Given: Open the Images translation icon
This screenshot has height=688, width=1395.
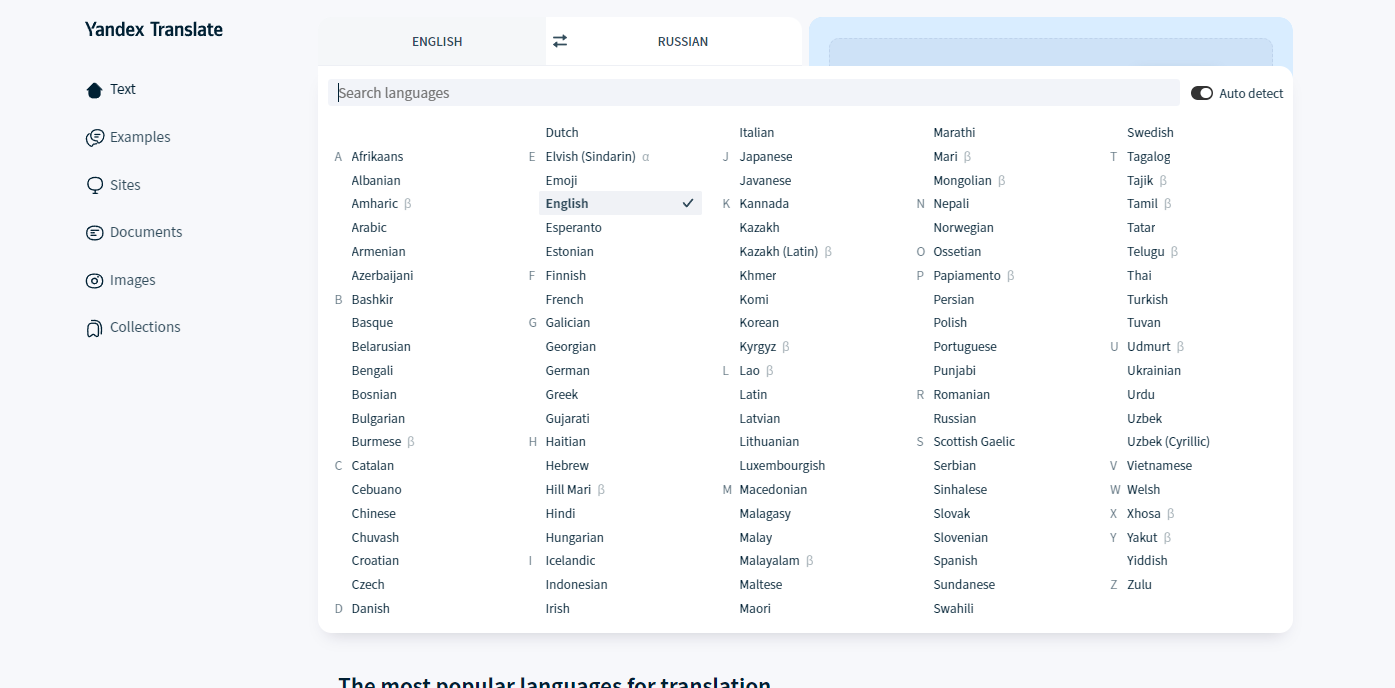Looking at the screenshot, I should 95,281.
